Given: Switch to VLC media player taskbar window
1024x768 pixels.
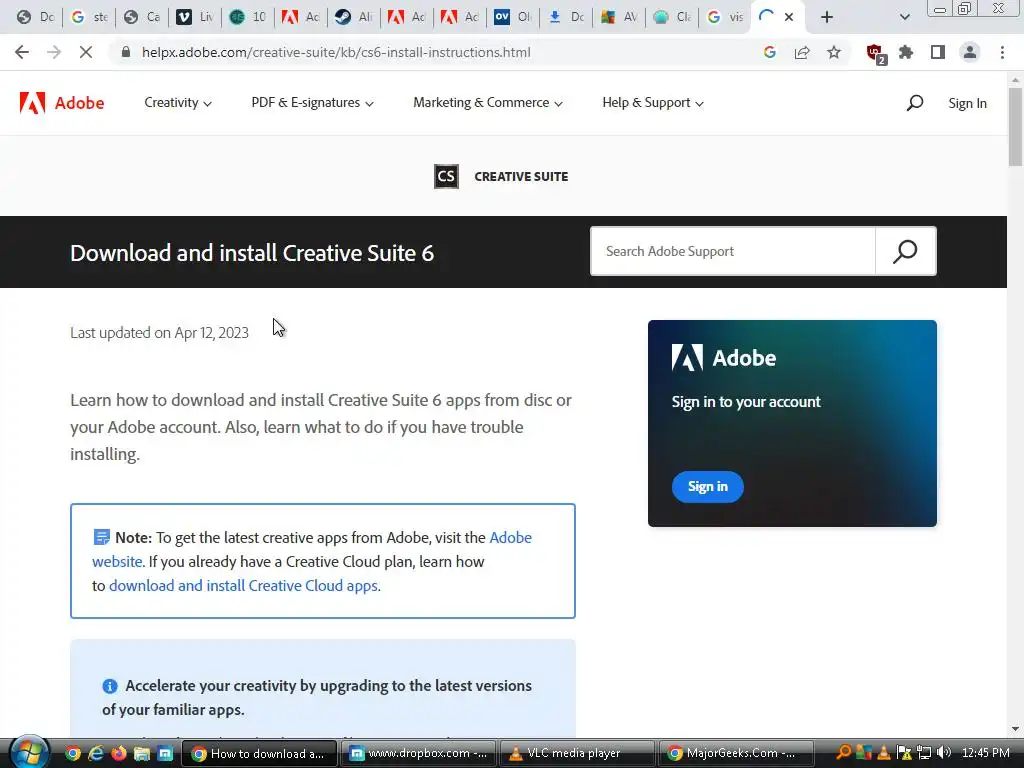Looking at the screenshot, I should 577,754.
